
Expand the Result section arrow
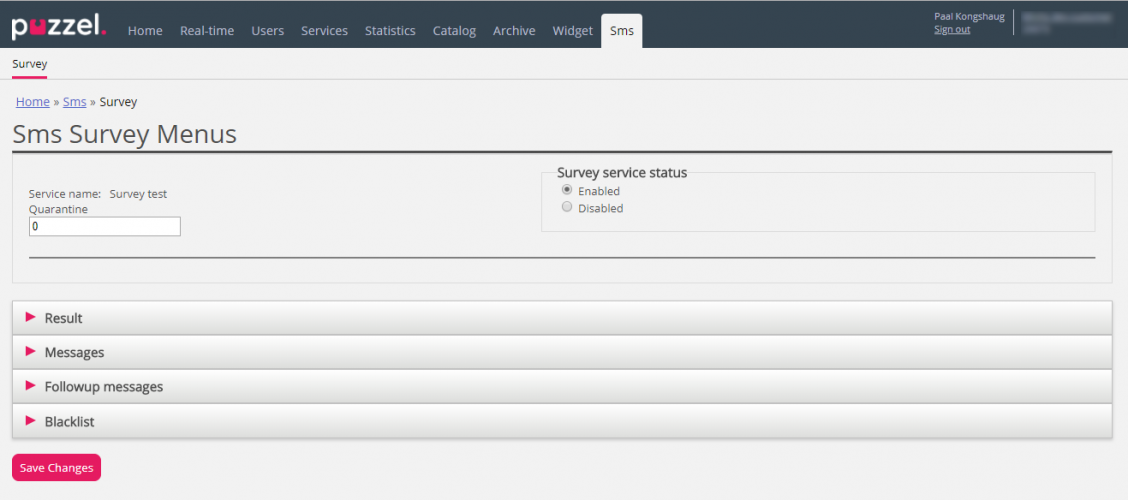[x=30, y=318]
